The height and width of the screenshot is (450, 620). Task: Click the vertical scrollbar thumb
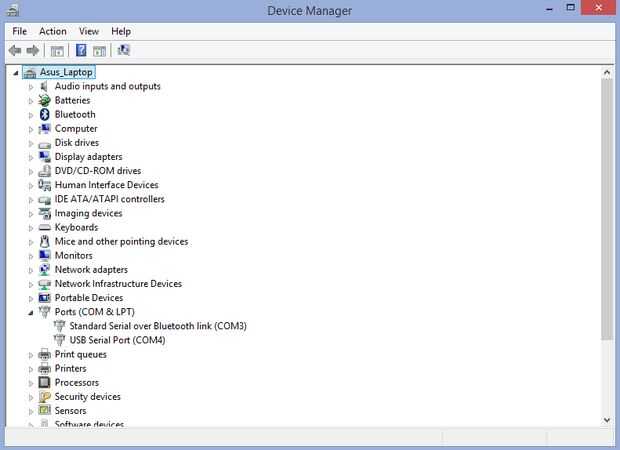(607, 209)
